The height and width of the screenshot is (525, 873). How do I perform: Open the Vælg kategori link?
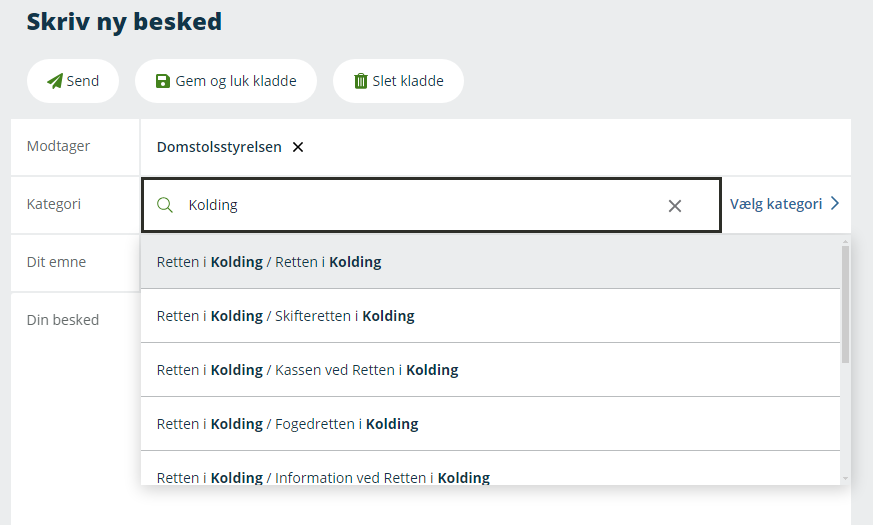click(x=776, y=204)
